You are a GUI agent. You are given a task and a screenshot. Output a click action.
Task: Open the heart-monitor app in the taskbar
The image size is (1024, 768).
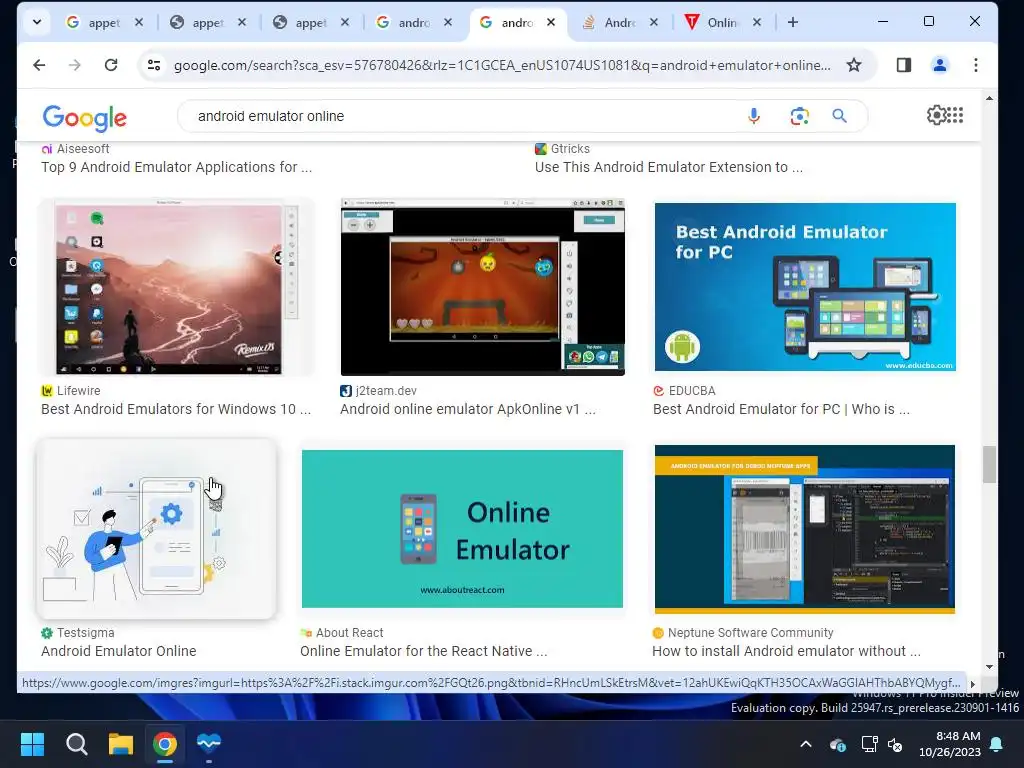click(209, 744)
